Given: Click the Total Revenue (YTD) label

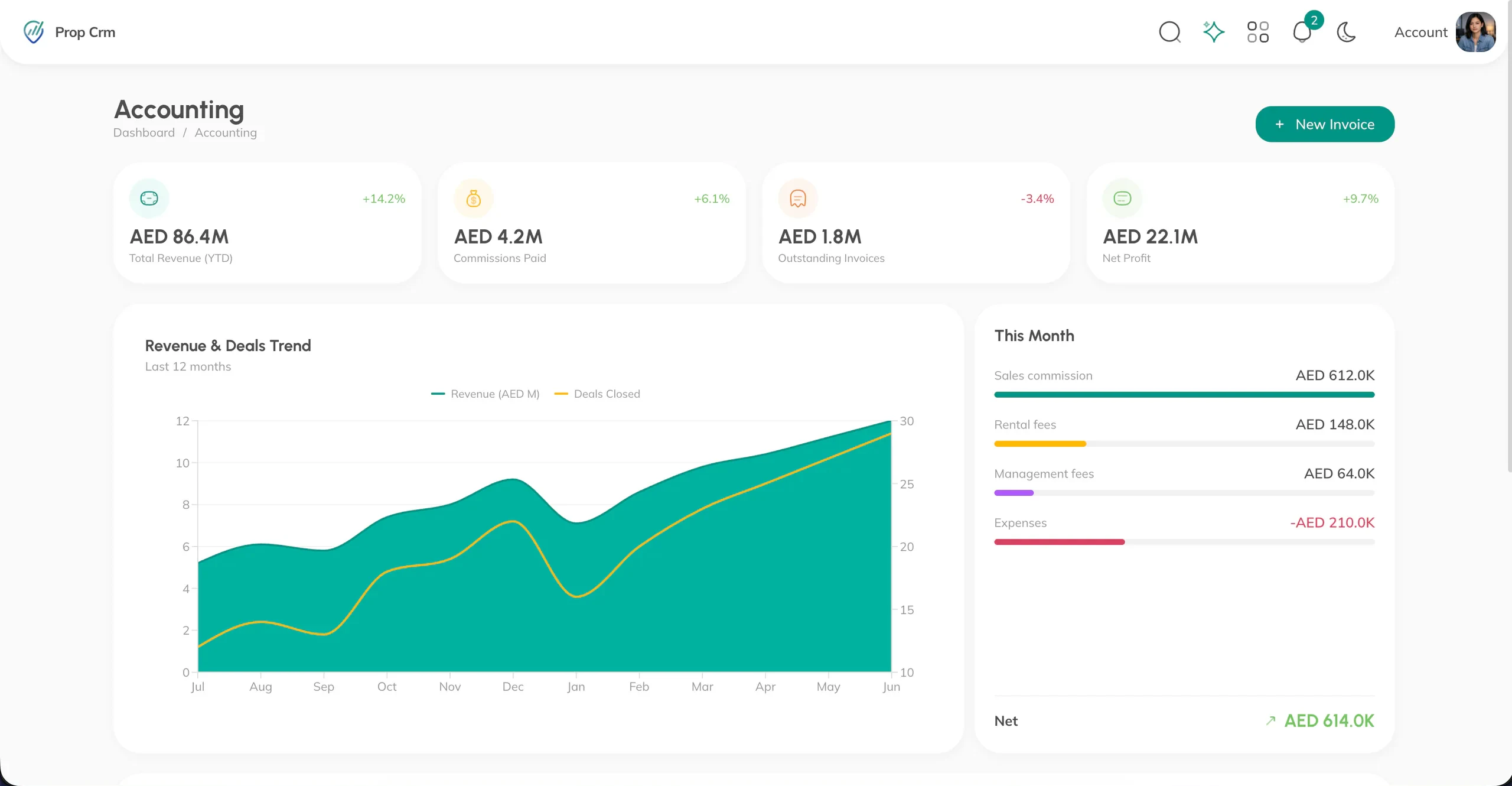Looking at the screenshot, I should (x=181, y=258).
